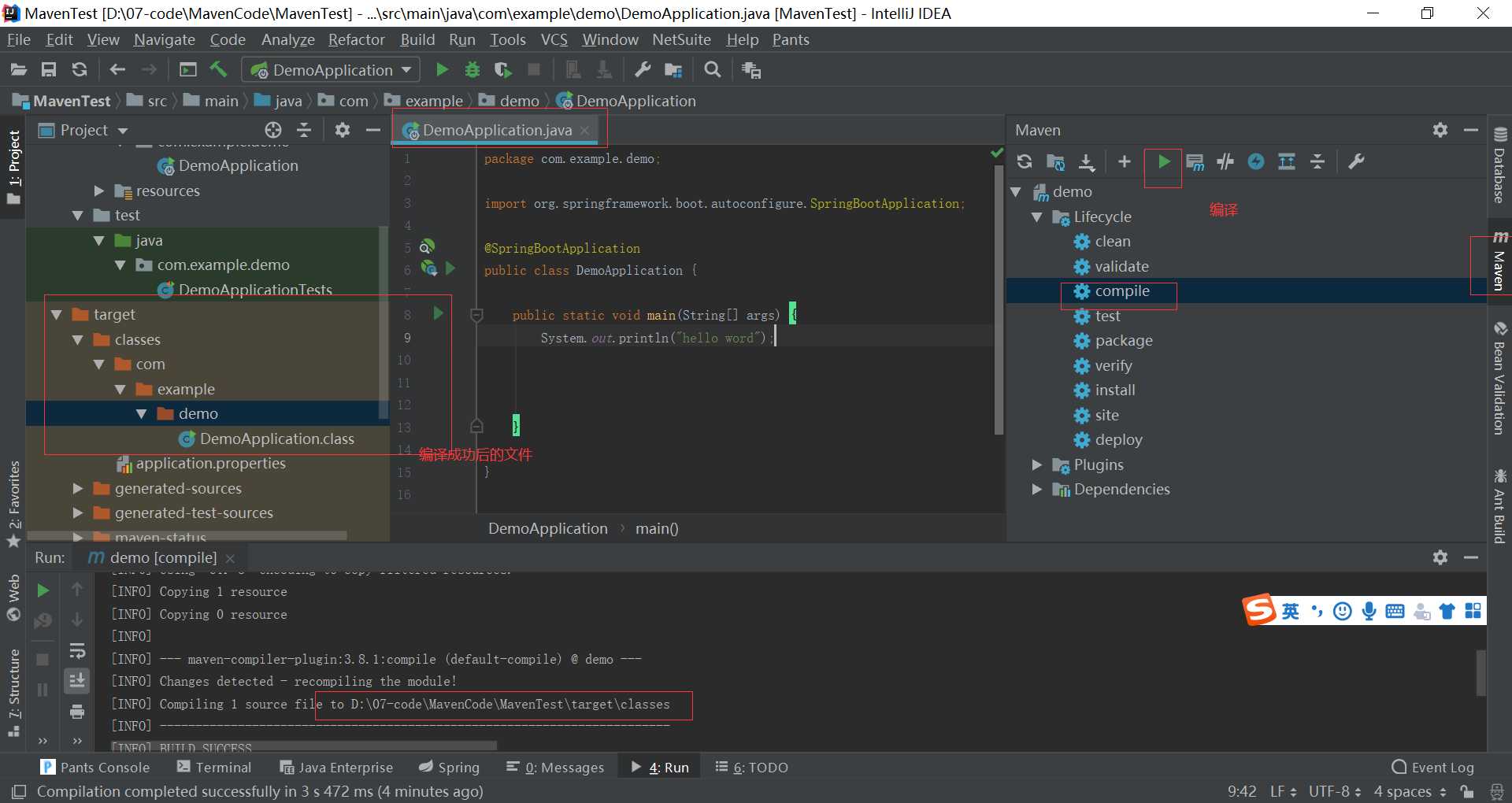Synchronize project with the refresh icon
Viewport: 1512px width, 803px height.
[x=80, y=70]
